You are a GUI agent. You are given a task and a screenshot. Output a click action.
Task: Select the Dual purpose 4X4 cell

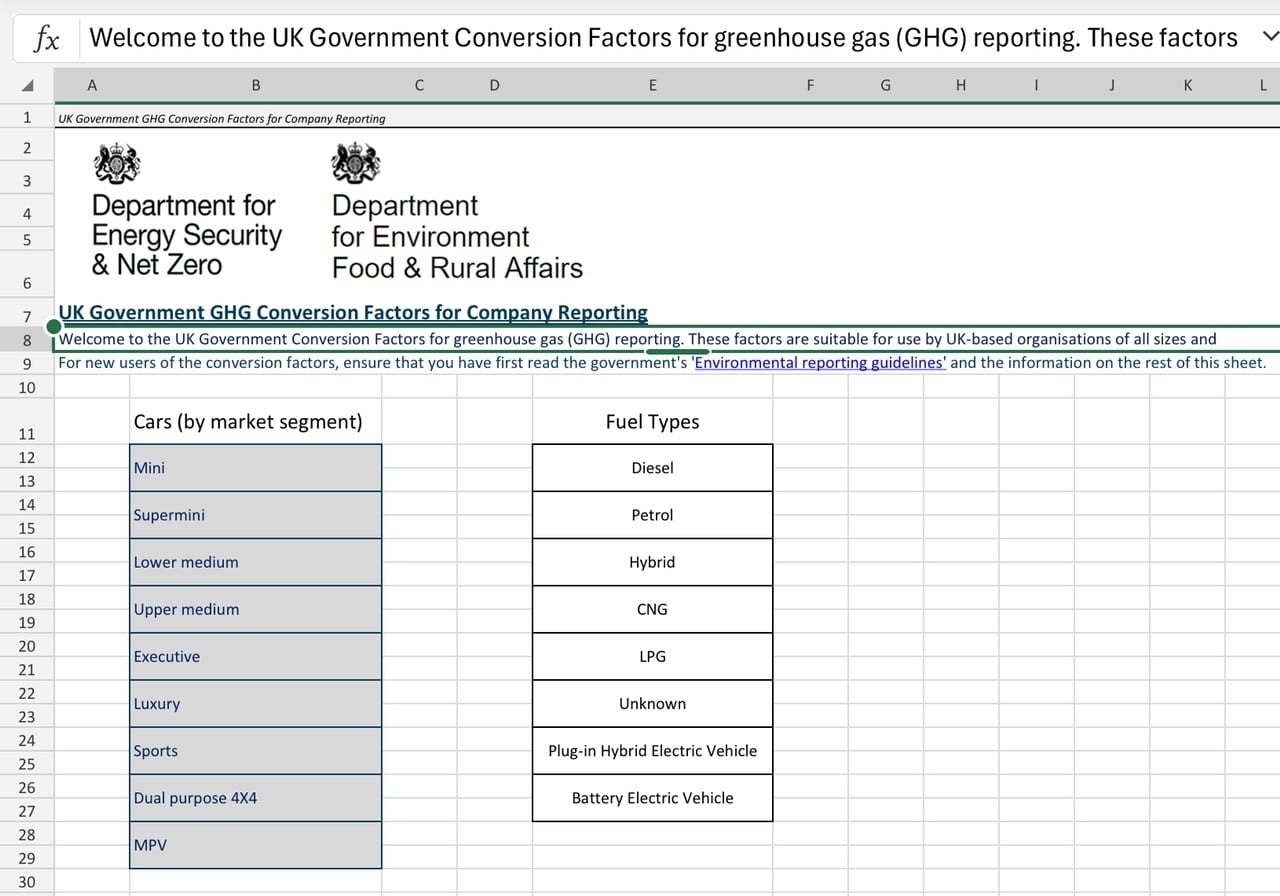pos(256,798)
